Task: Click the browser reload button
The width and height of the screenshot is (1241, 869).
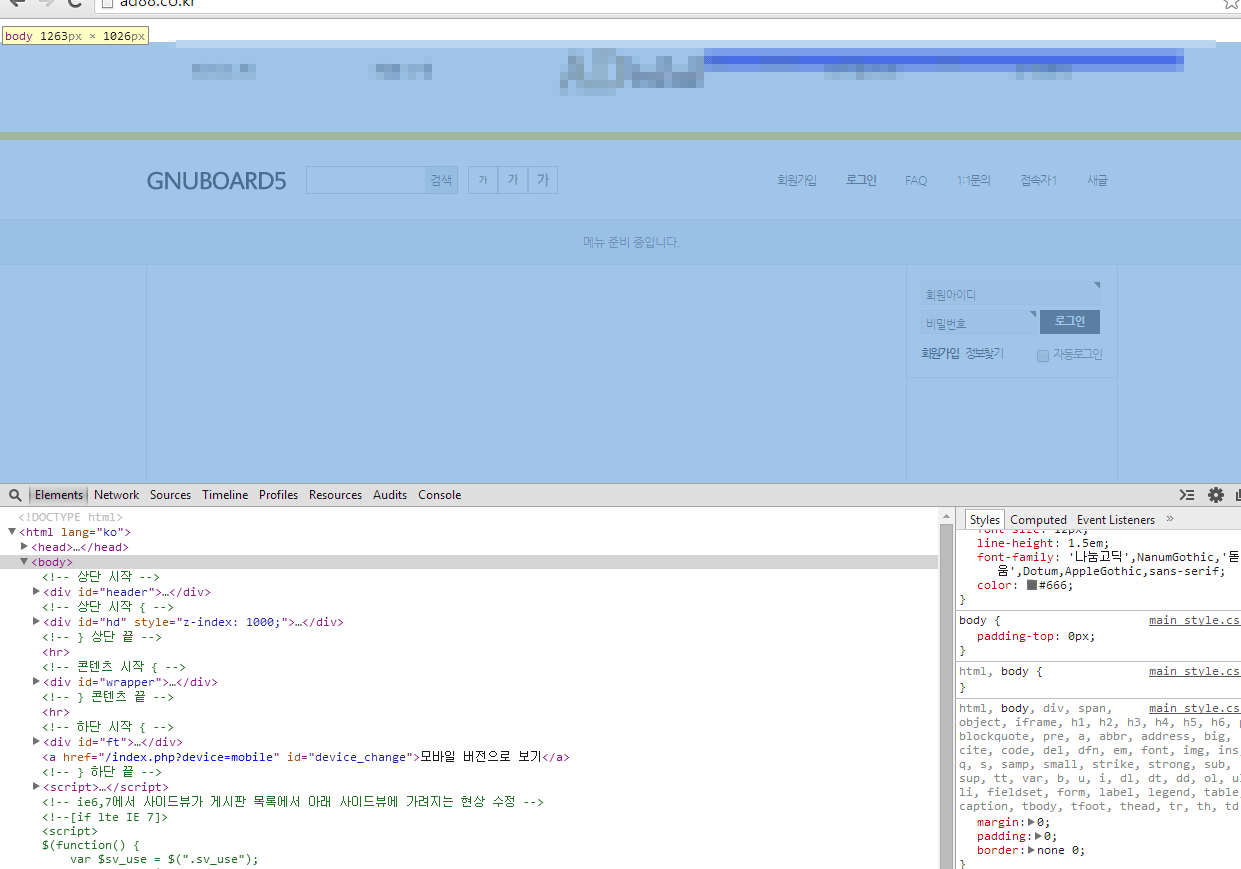Action: 75,3
